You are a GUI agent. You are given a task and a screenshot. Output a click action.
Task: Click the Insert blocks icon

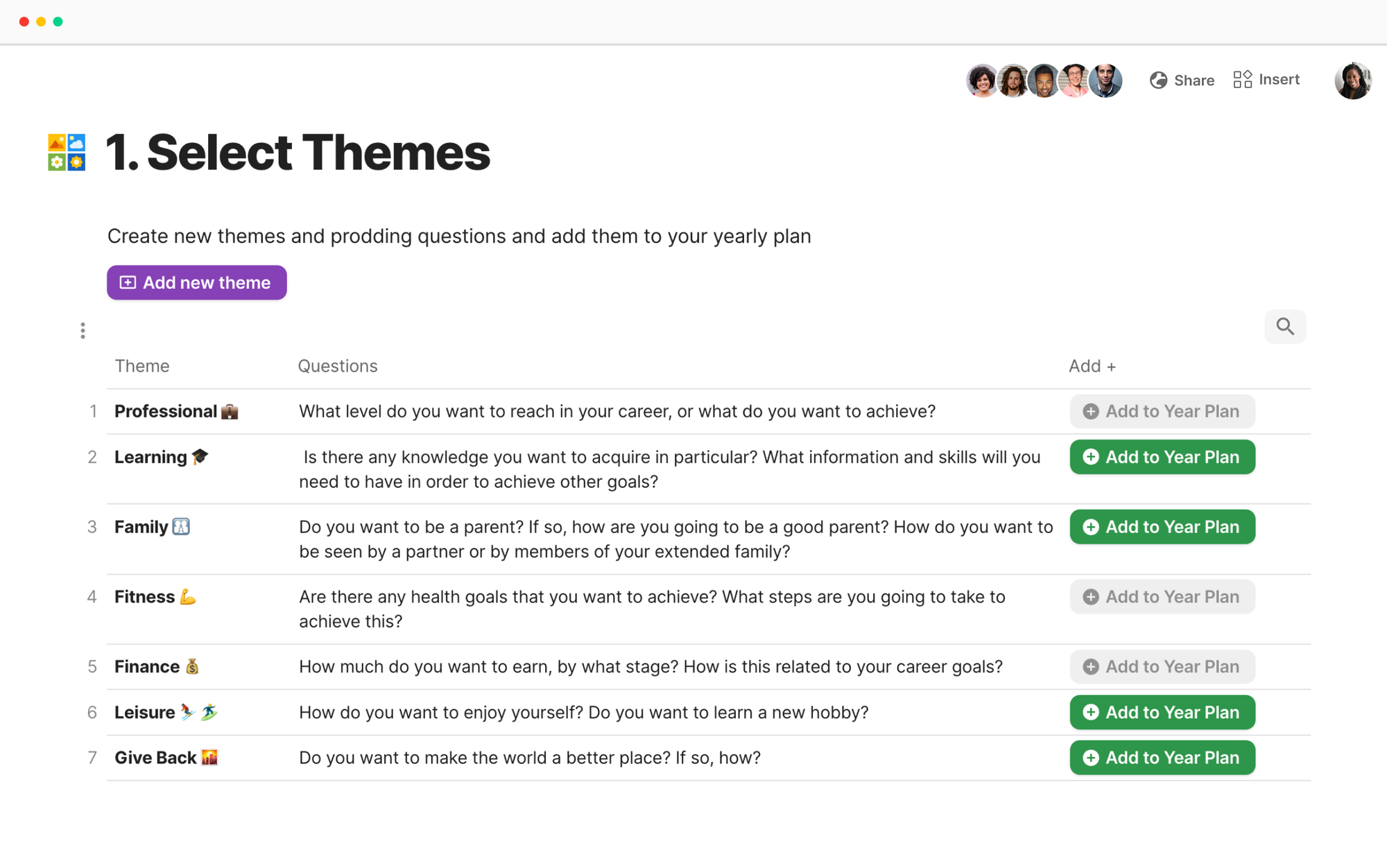pyautogui.click(x=1242, y=80)
